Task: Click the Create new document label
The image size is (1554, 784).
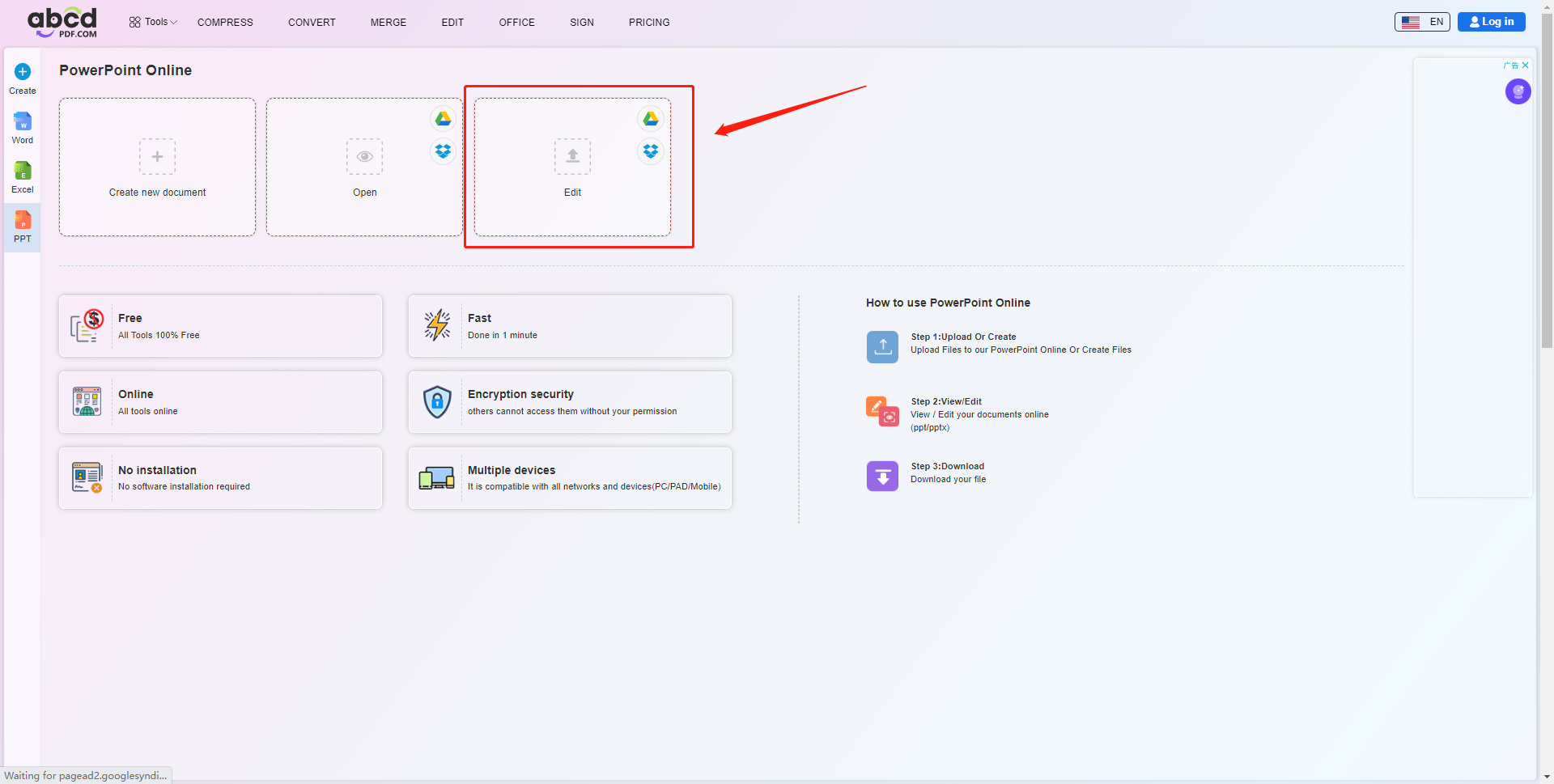Action: tap(157, 193)
